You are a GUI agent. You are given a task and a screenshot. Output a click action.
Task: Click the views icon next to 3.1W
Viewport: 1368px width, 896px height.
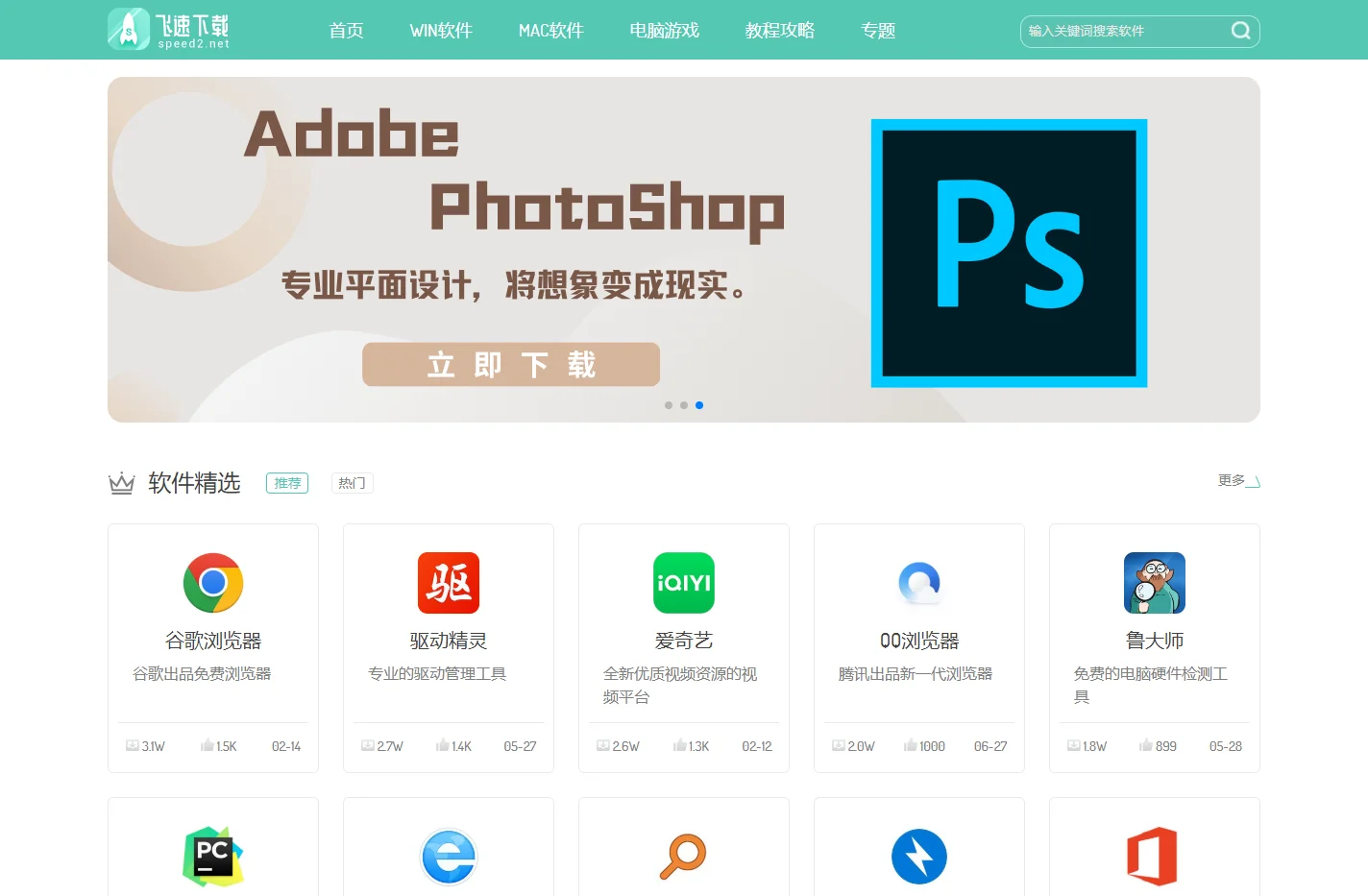pyautogui.click(x=133, y=745)
